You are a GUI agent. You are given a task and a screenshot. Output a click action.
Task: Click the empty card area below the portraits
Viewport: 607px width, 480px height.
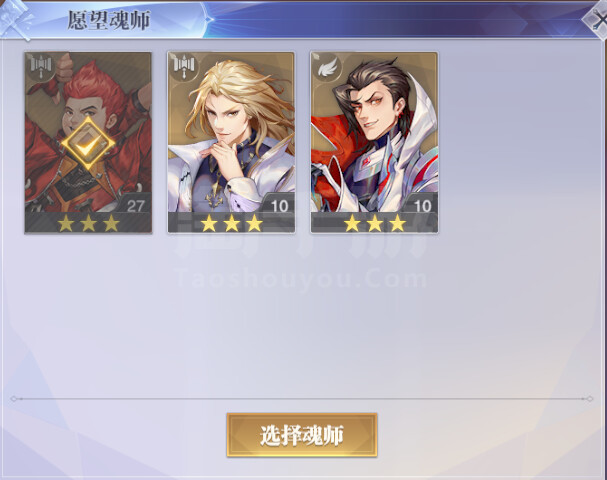(302, 317)
